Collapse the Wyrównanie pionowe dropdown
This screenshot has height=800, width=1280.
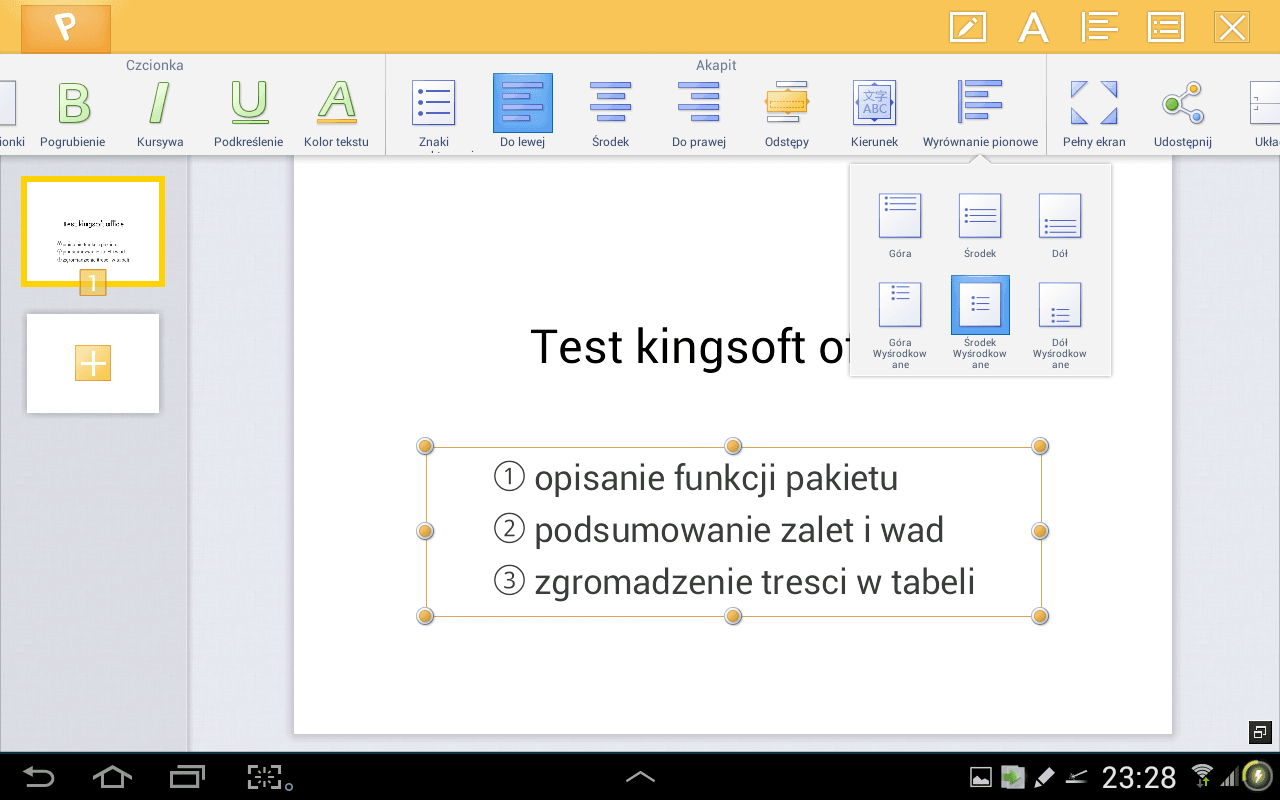click(980, 114)
